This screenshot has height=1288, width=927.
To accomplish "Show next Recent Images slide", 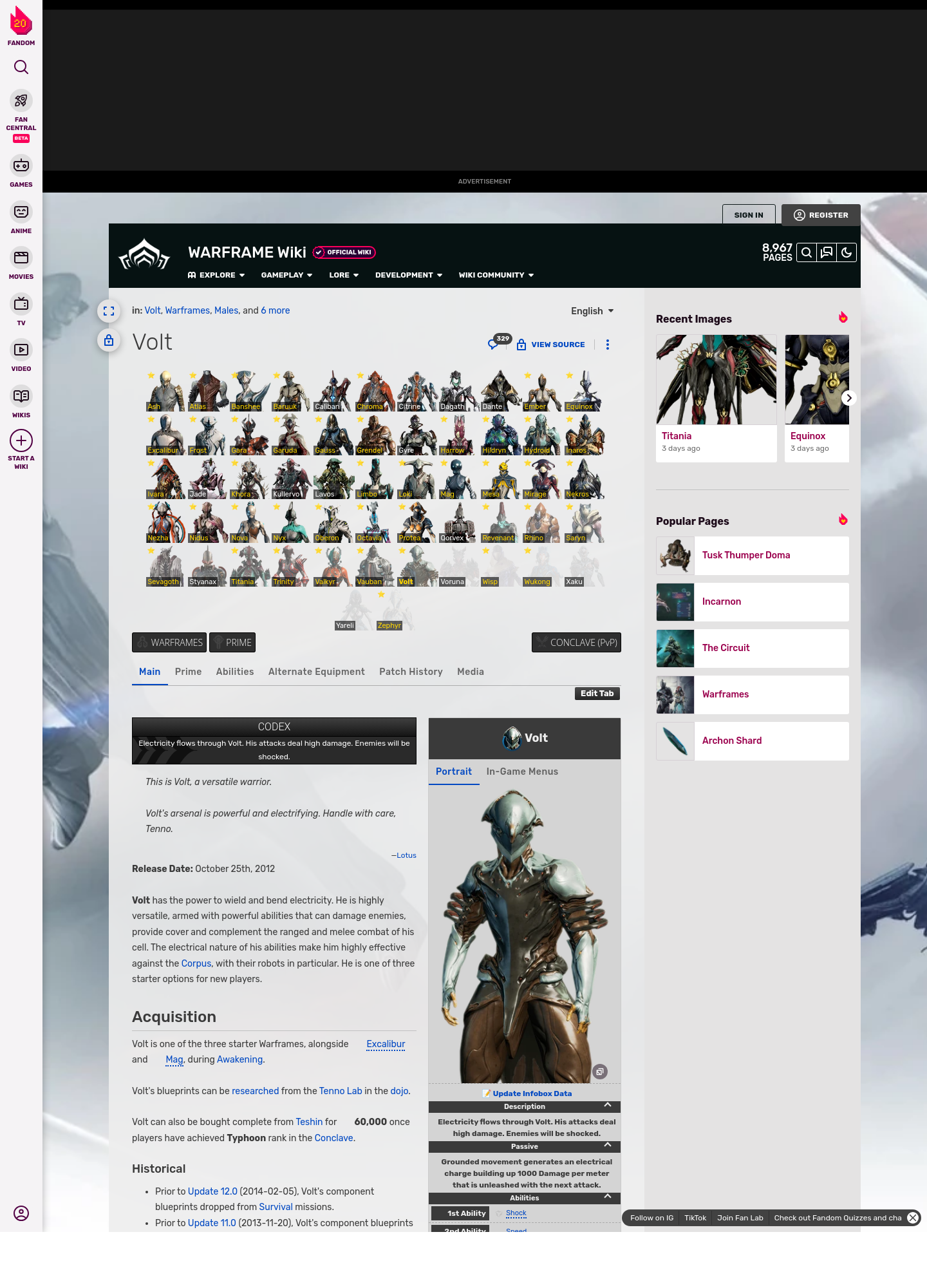I will [849, 398].
